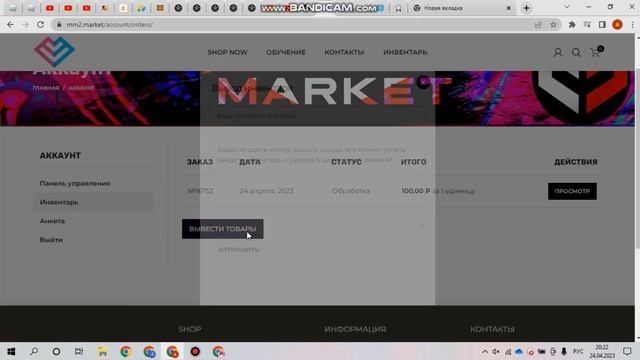Image resolution: width=640 pixels, height=360 pixels.
Task: Show hidden system tray icons
Action: [484, 351]
